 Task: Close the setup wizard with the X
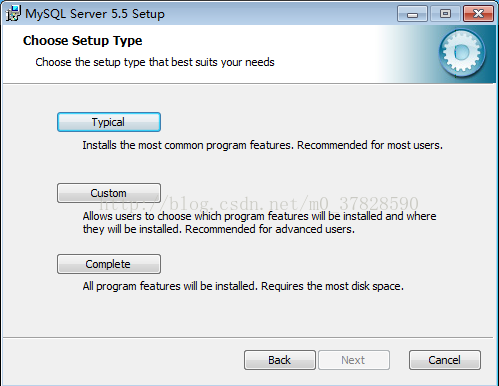coord(478,14)
